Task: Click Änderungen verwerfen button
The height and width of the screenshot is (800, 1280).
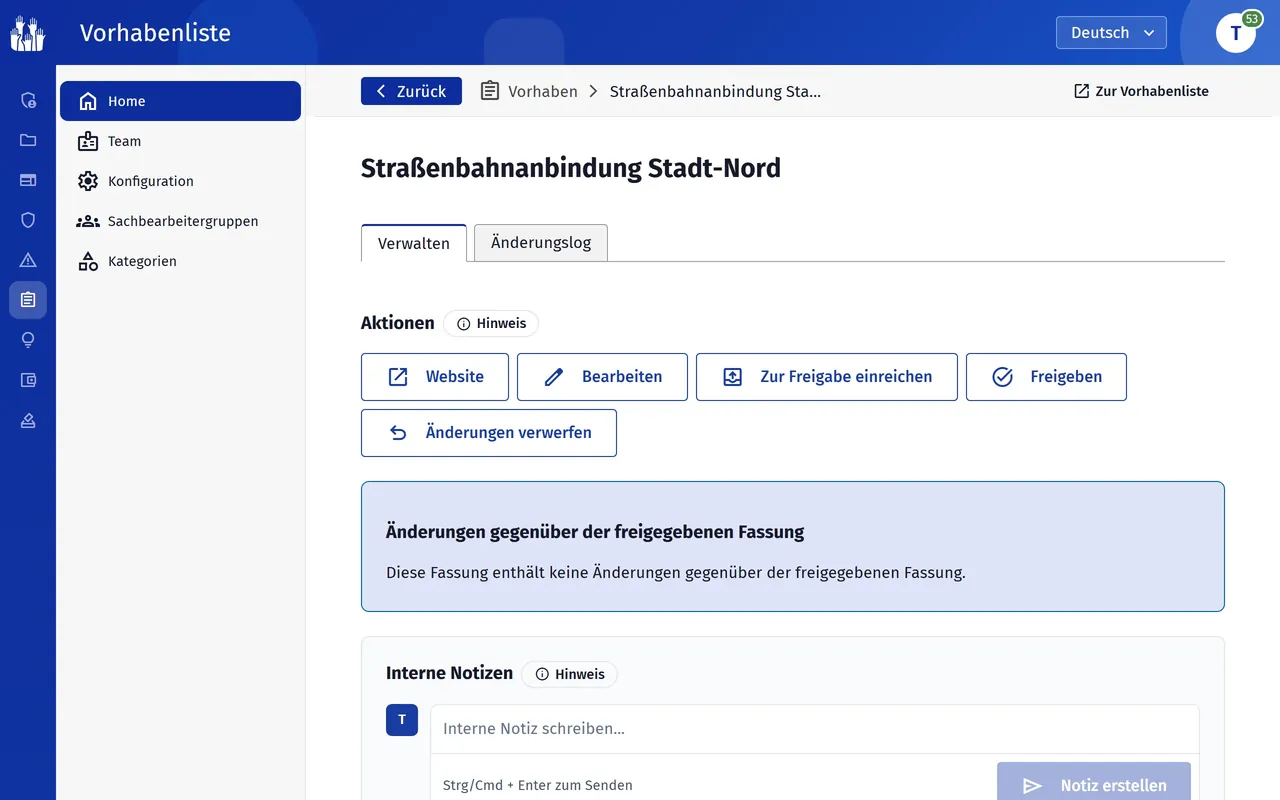Action: tap(489, 433)
